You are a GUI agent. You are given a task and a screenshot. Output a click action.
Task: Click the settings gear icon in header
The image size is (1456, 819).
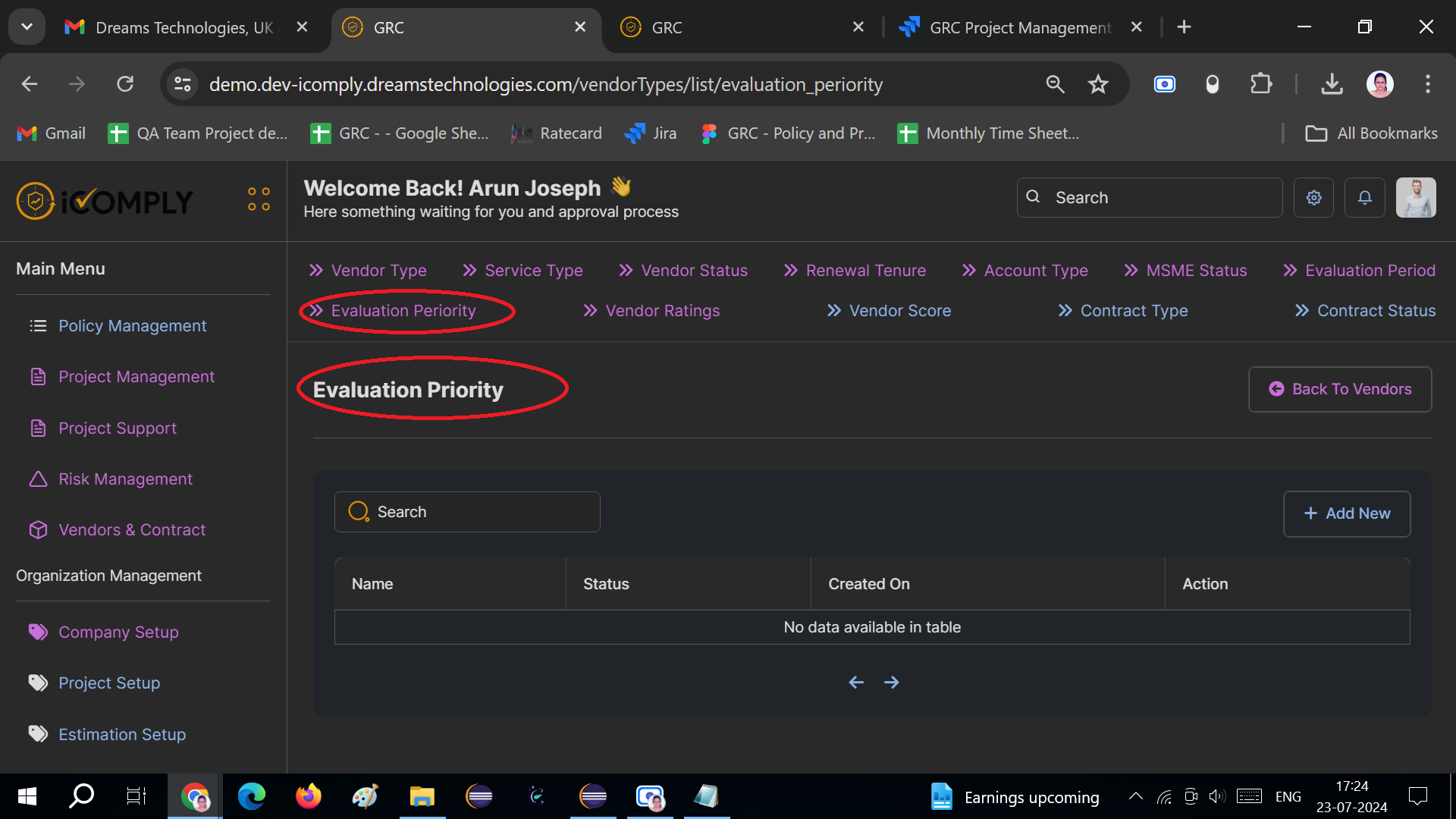click(1313, 198)
